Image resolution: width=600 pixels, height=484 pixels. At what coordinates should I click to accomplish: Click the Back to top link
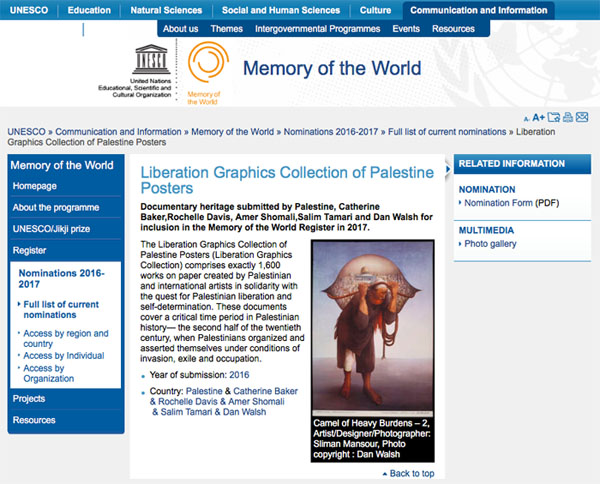coord(412,473)
